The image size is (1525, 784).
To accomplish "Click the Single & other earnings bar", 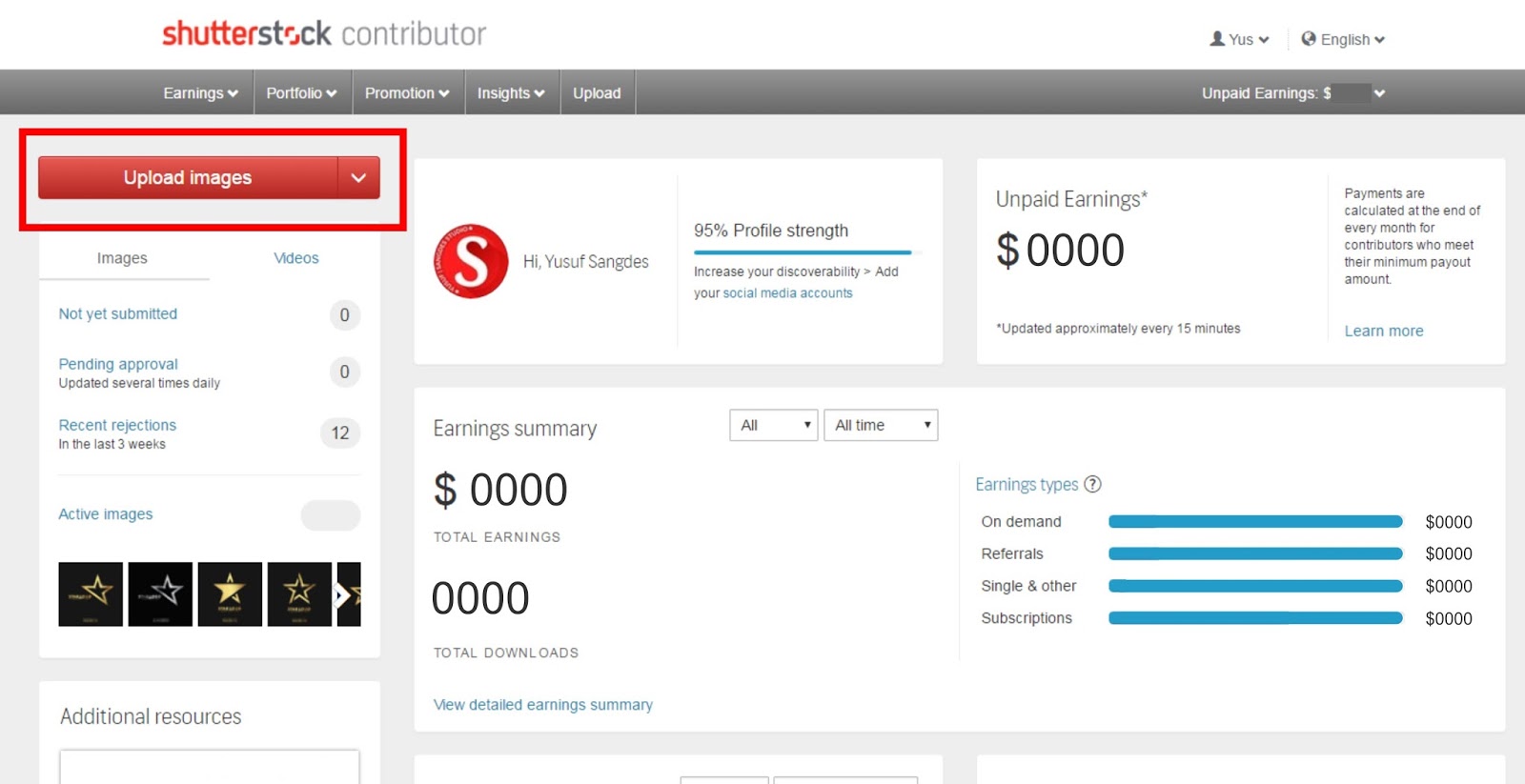I will [x=1255, y=587].
